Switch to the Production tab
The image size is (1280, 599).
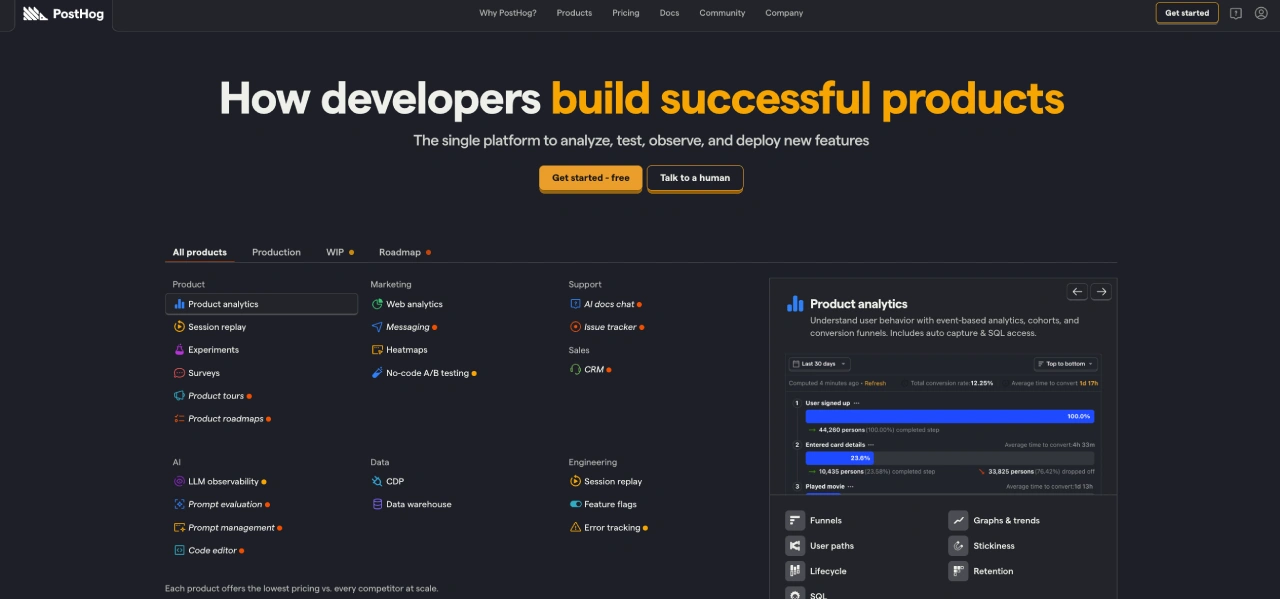(276, 252)
